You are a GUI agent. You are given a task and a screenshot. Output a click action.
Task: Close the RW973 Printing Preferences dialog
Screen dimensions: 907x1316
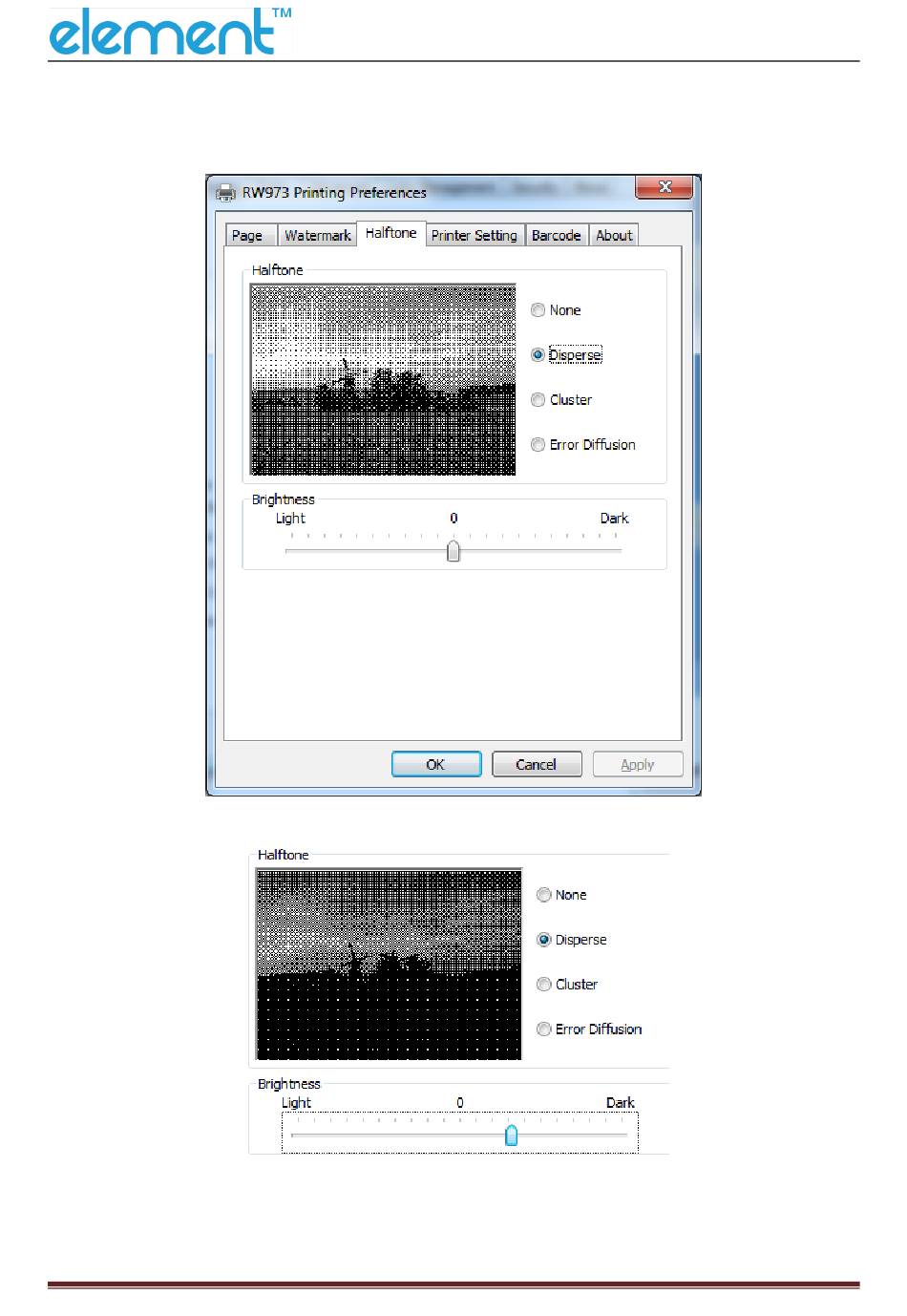[664, 187]
